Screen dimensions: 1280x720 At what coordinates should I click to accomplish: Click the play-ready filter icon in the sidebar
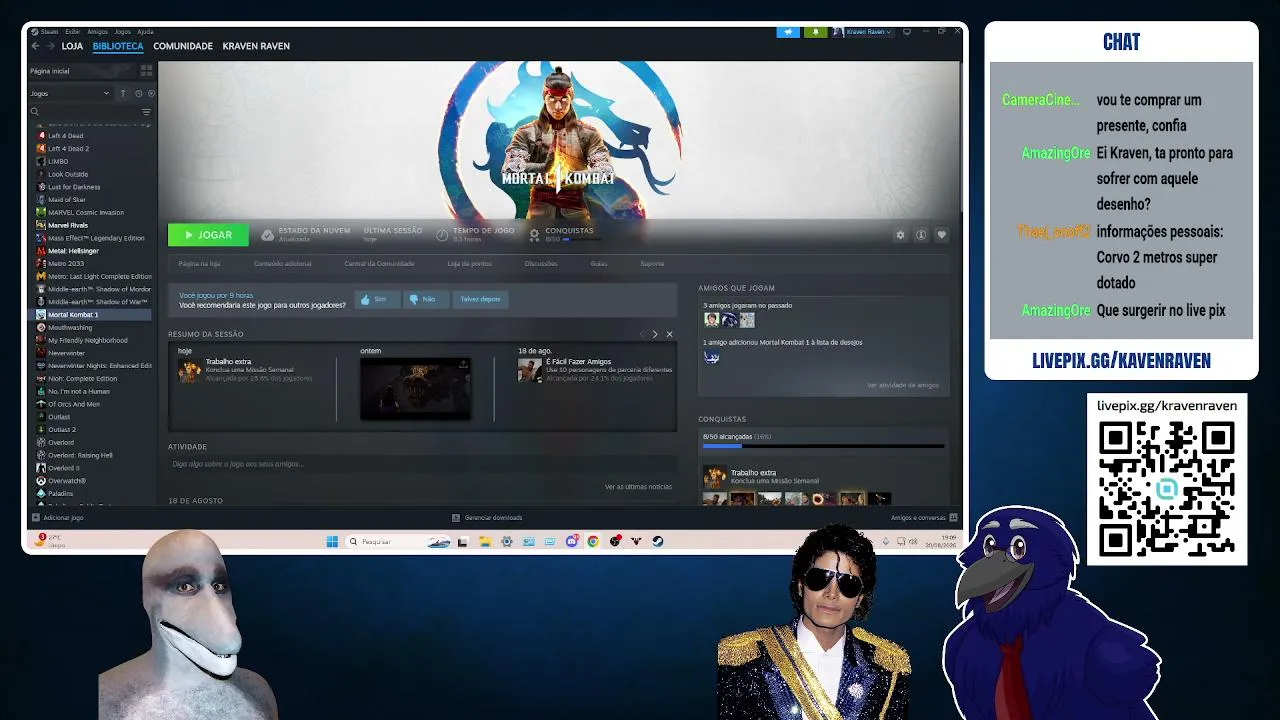pos(151,93)
